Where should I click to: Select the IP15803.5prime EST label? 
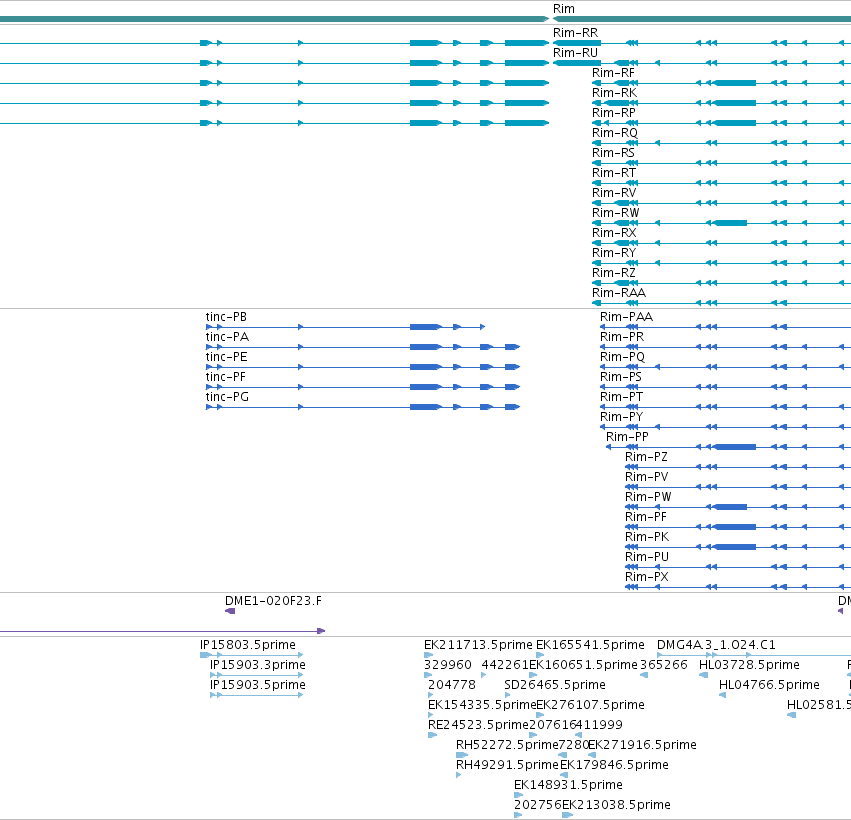point(247,645)
